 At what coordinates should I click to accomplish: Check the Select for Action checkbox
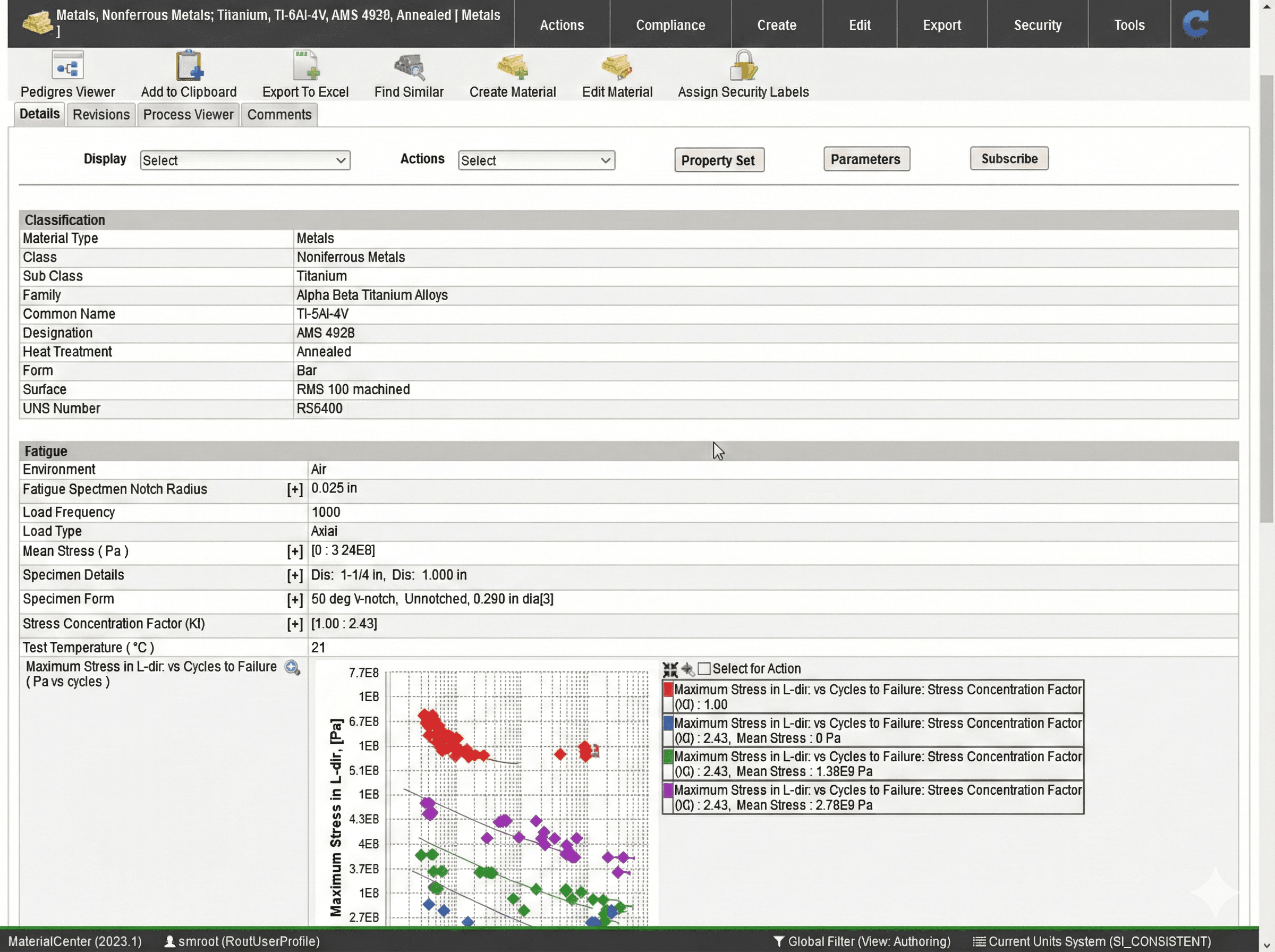[704, 669]
